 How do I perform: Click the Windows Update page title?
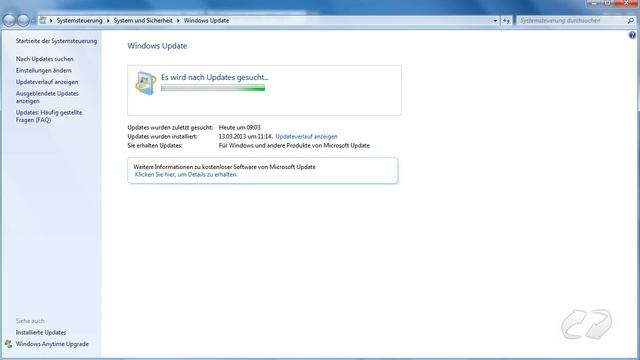click(x=157, y=46)
